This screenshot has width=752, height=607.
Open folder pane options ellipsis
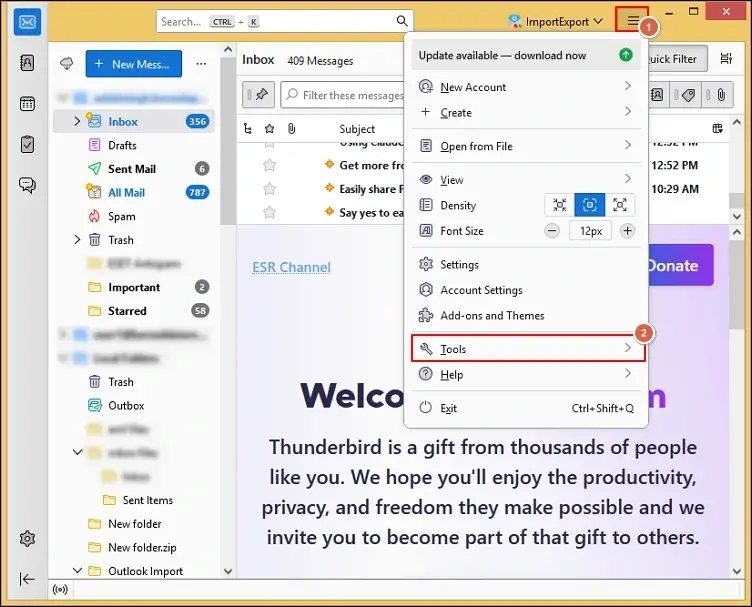pos(201,64)
